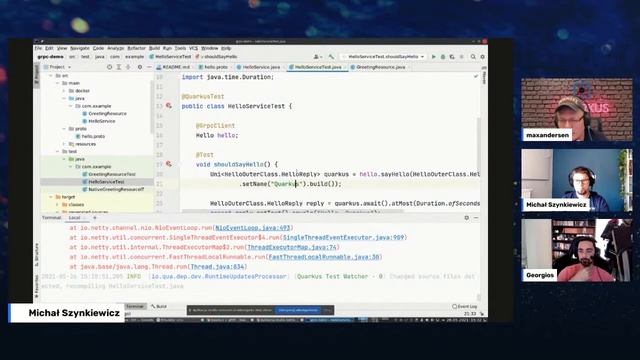Open the Structure side tool window
The width and height of the screenshot is (640, 360).
(x=37, y=255)
